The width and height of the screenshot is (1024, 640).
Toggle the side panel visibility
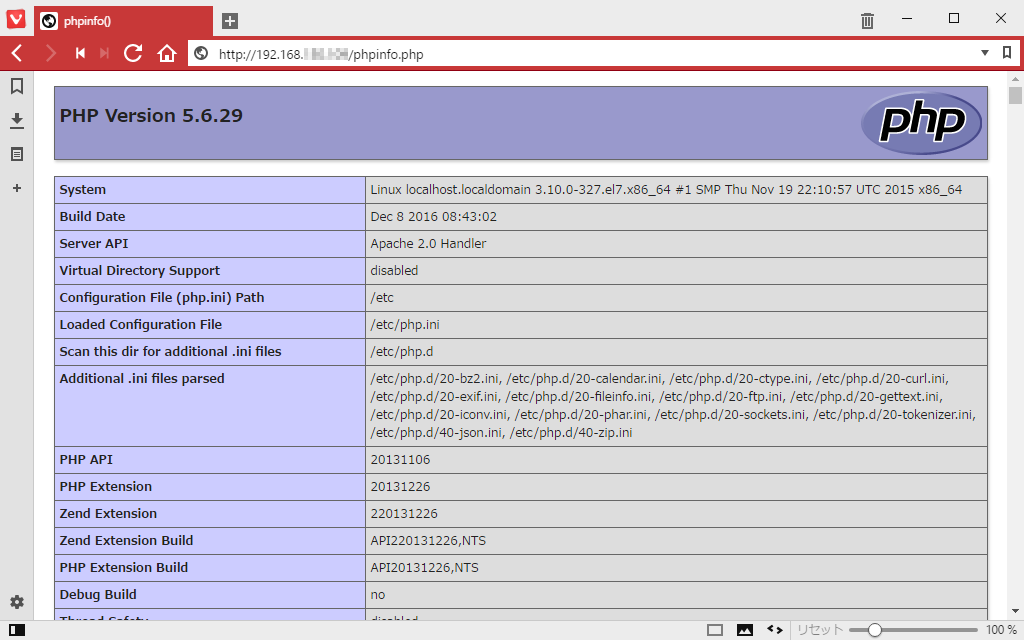click(x=17, y=630)
